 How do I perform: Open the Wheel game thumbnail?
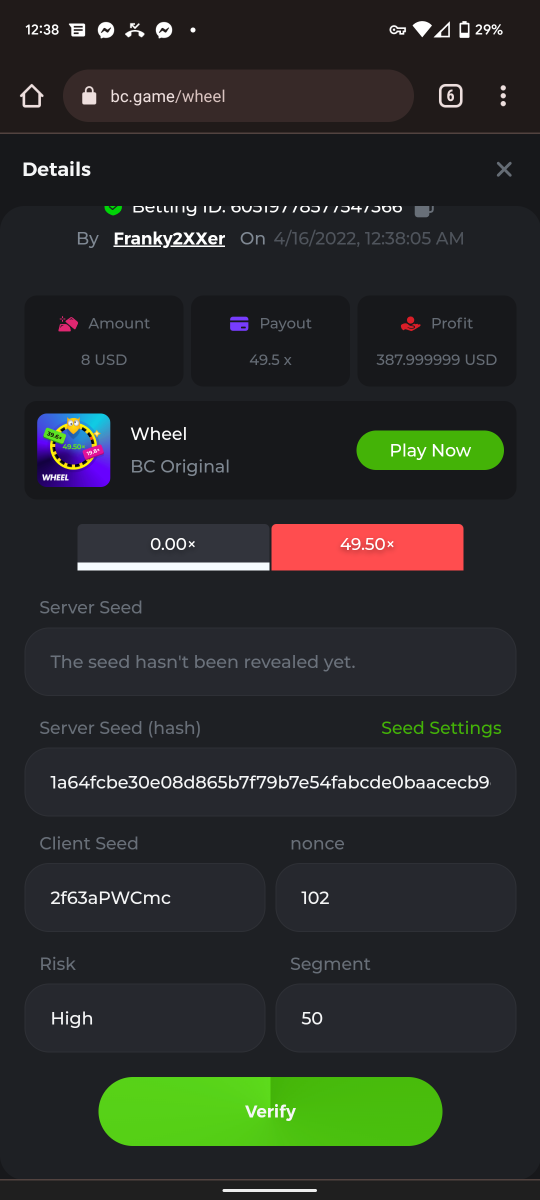click(74, 450)
